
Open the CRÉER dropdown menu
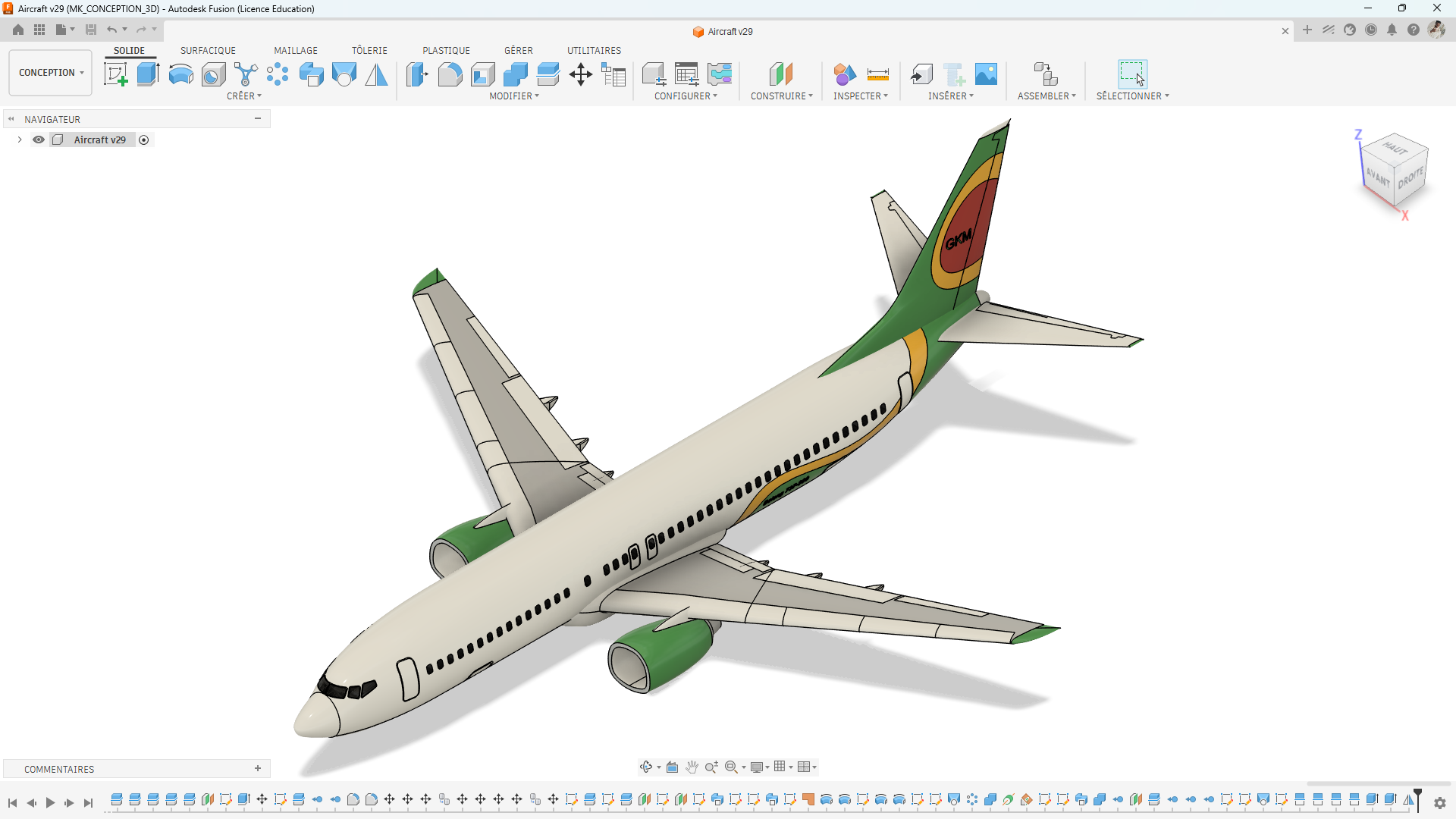243,96
